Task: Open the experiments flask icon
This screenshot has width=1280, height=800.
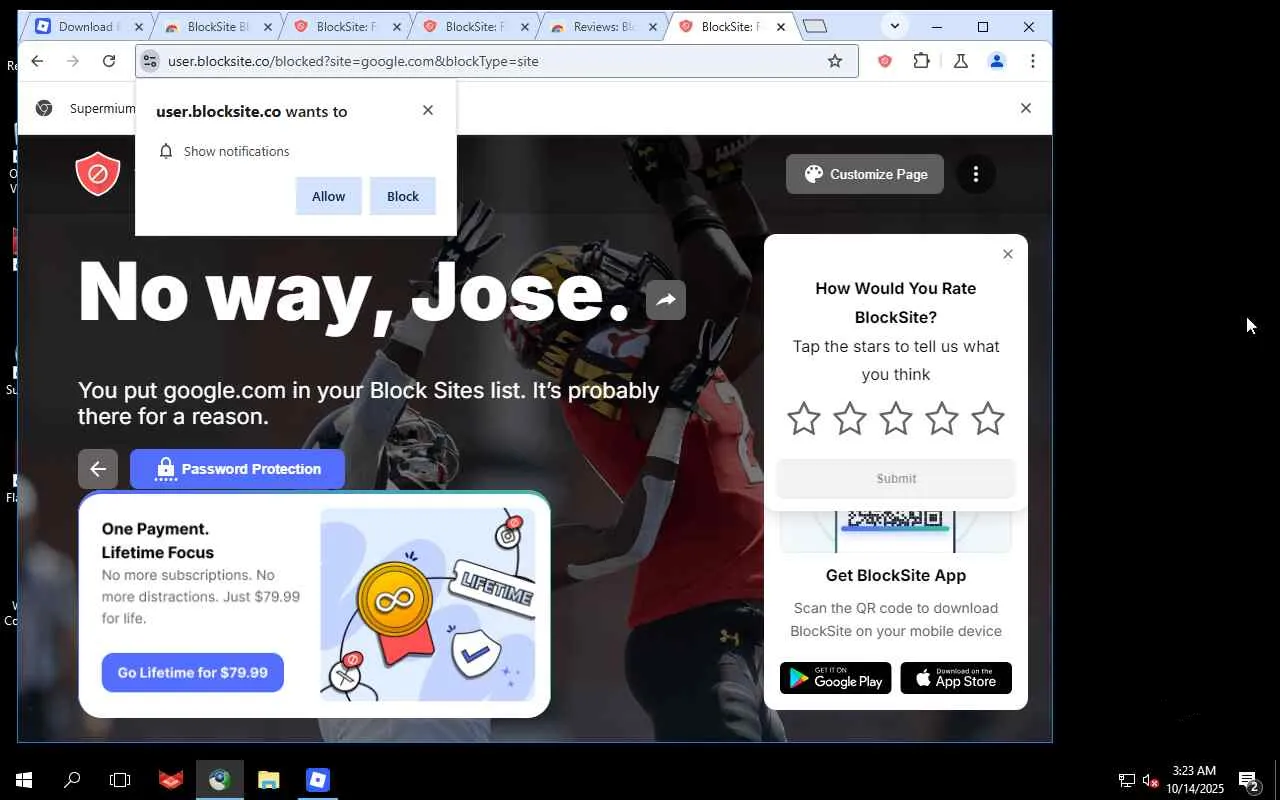Action: 960,61
